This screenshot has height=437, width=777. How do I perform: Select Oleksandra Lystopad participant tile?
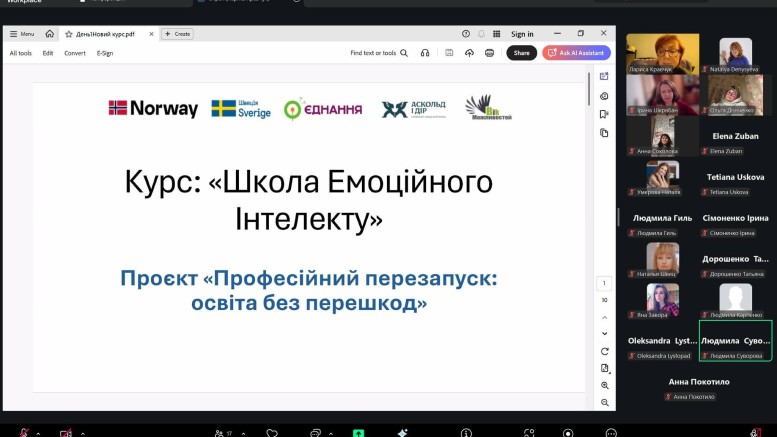pos(663,341)
